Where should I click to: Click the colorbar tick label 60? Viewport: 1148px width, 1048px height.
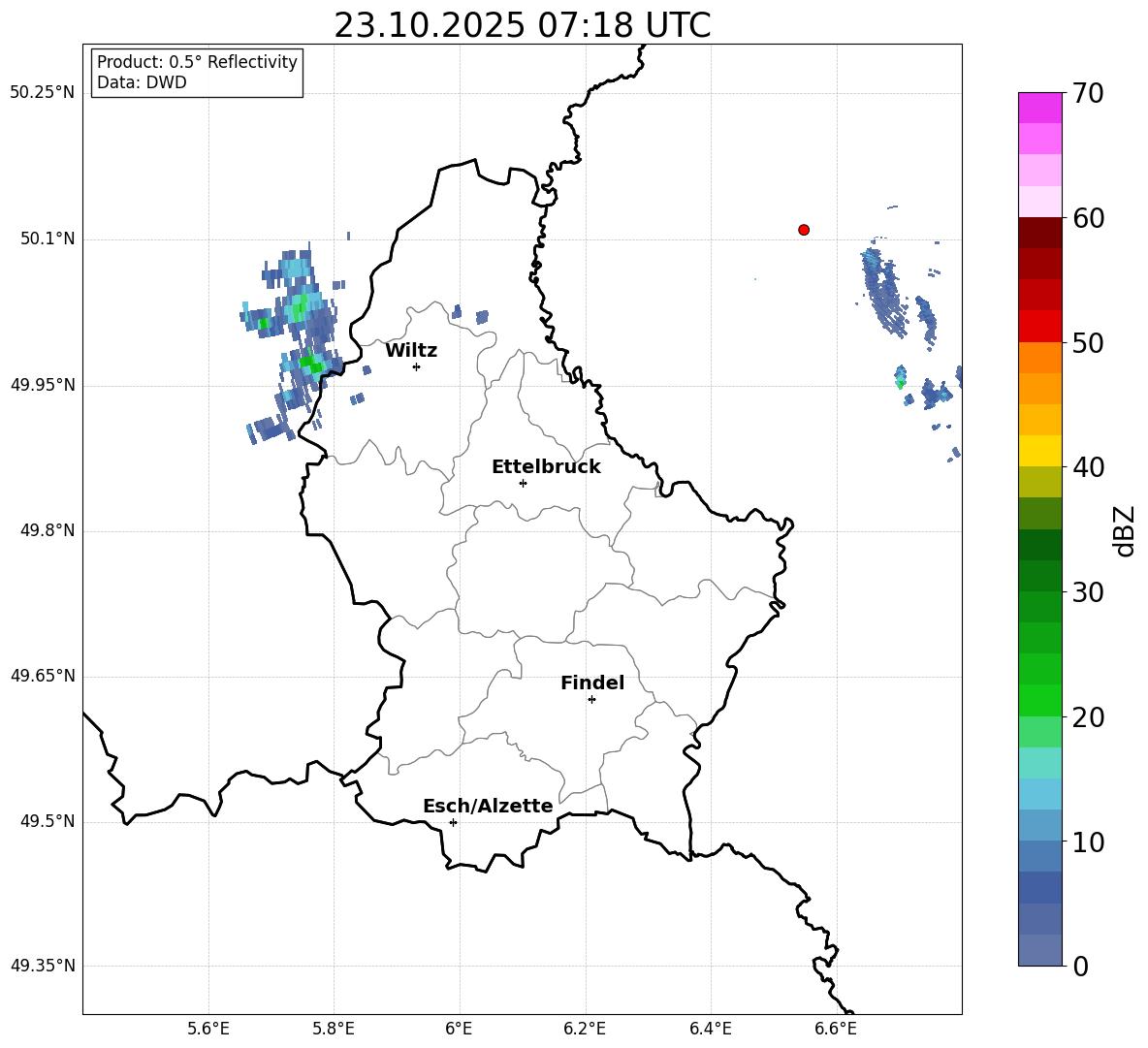1089,218
